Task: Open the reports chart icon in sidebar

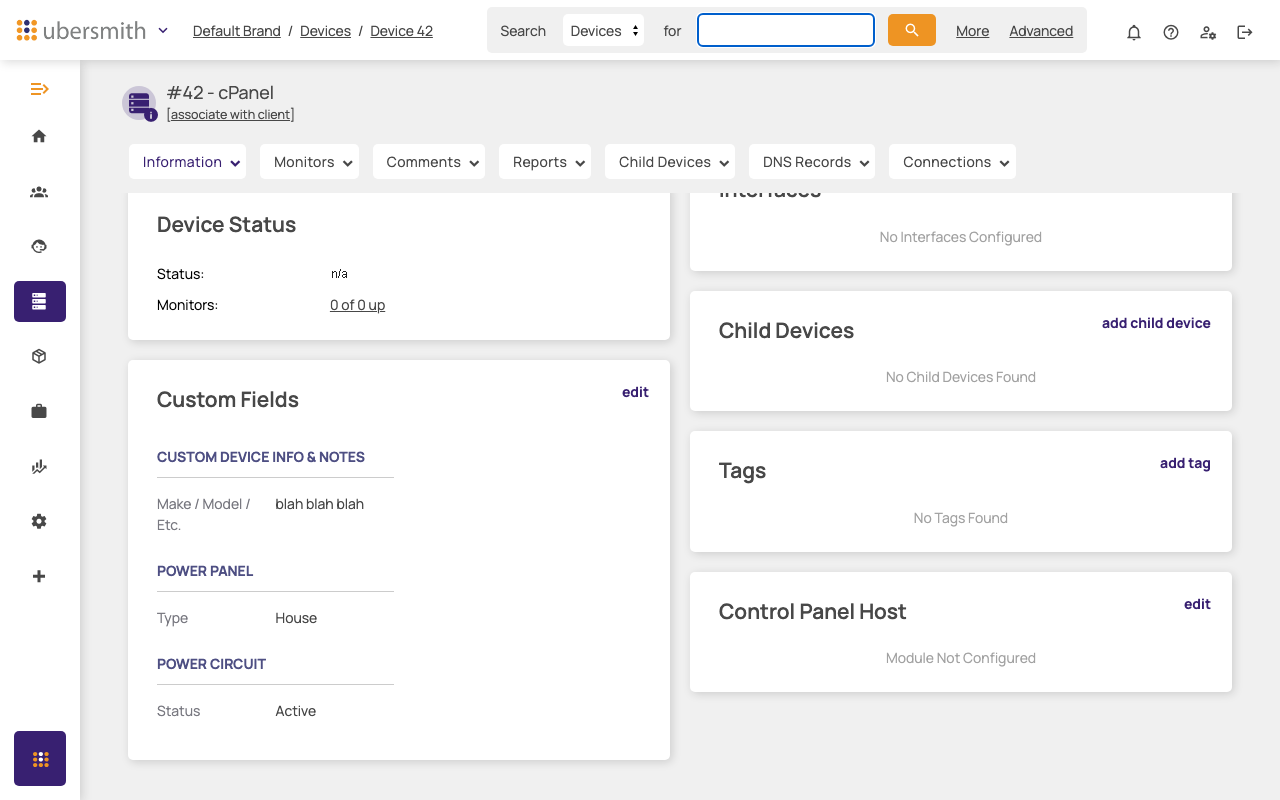Action: tap(39, 466)
